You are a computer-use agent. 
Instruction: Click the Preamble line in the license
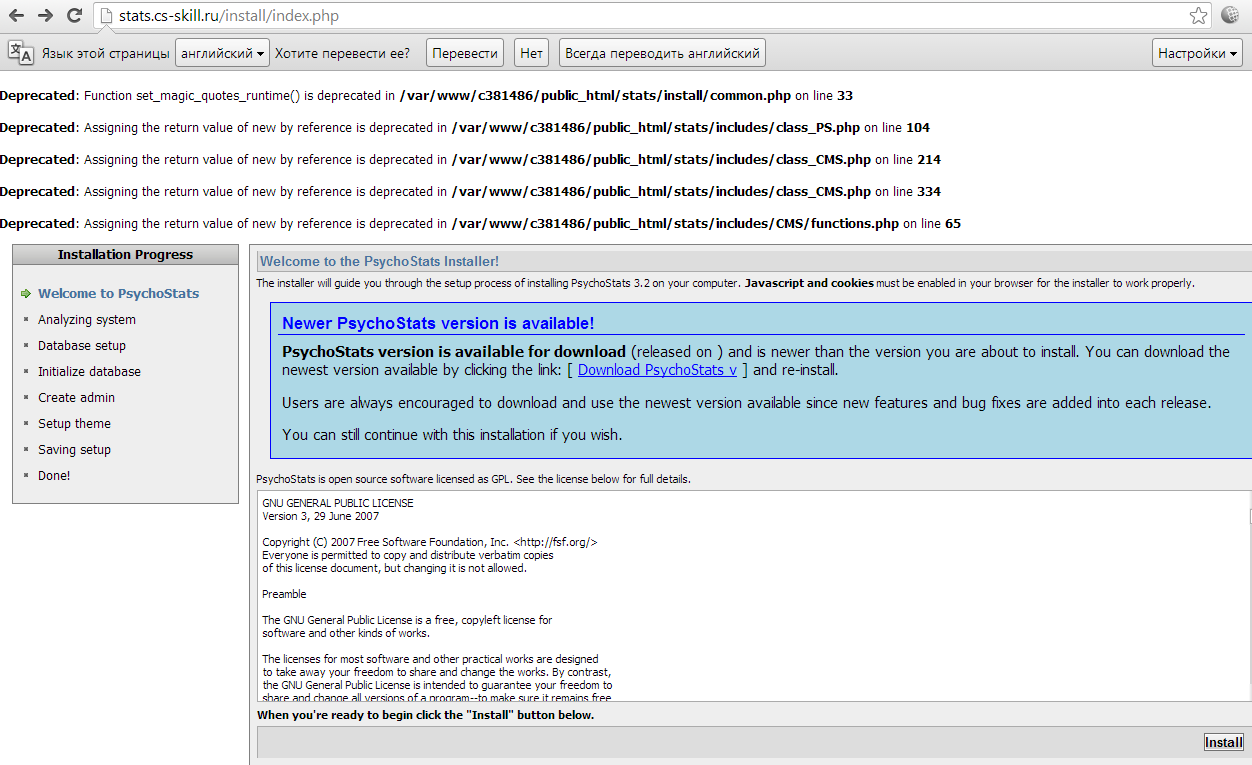[284, 594]
